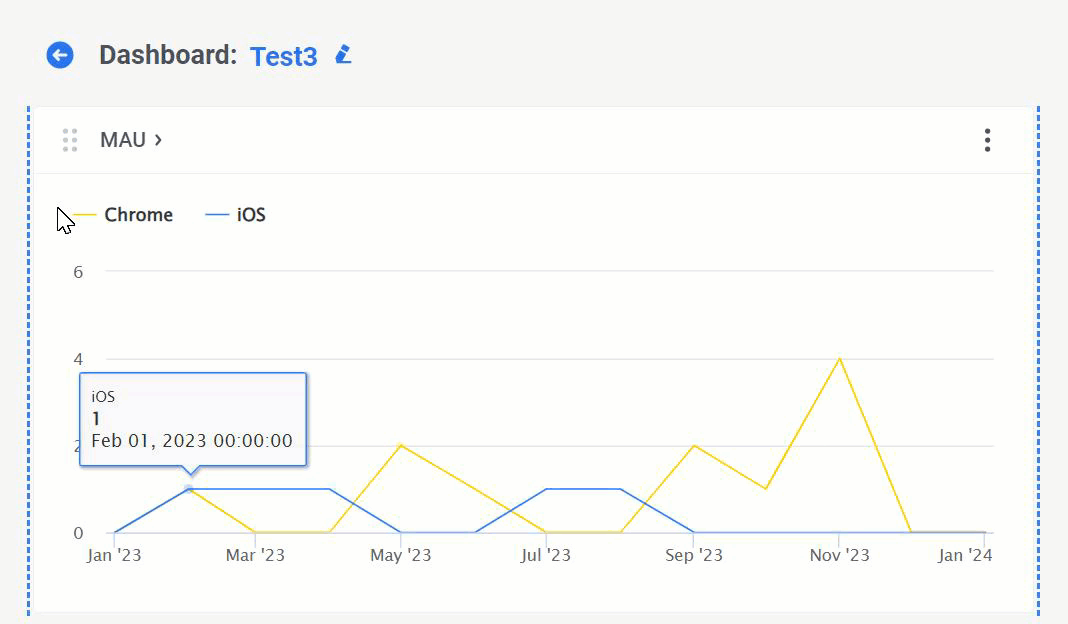This screenshot has width=1068, height=624.
Task: Click the highlighted iOS Feb 2023 data marker
Action: click(188, 489)
